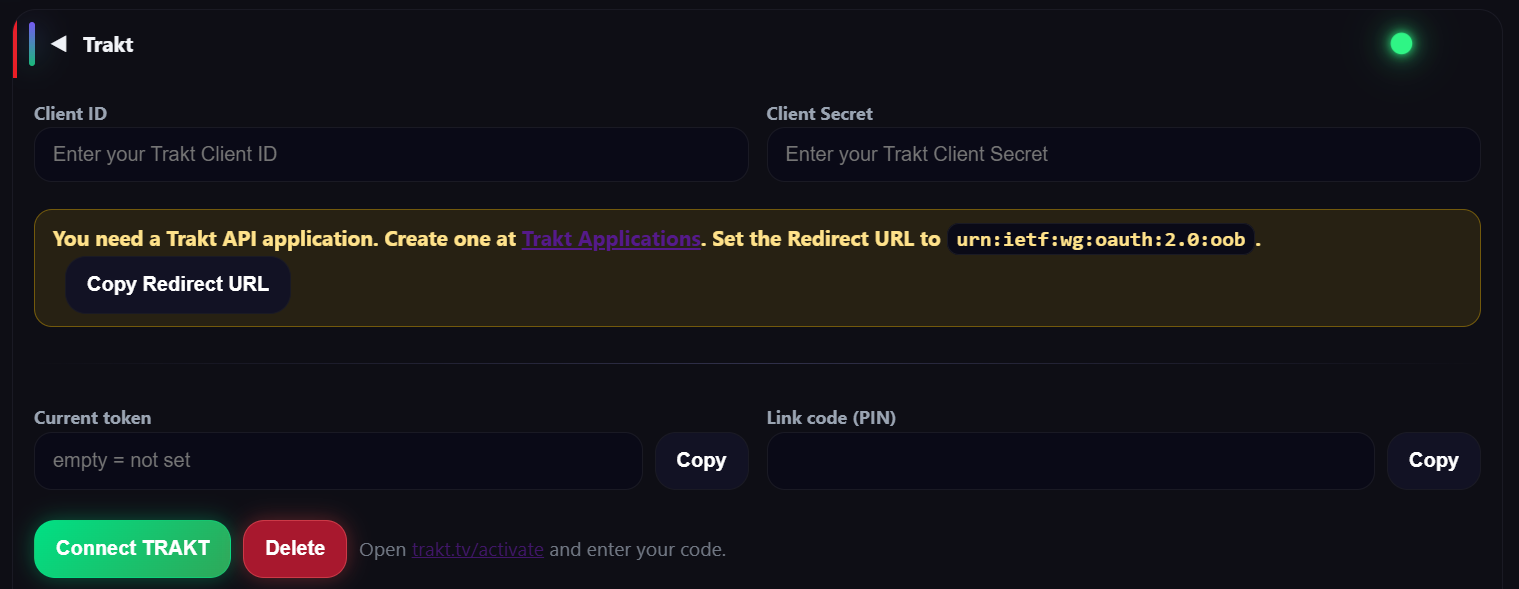This screenshot has height=589, width=1519.
Task: Focus the Trakt Client Secret field
Action: 1123,155
